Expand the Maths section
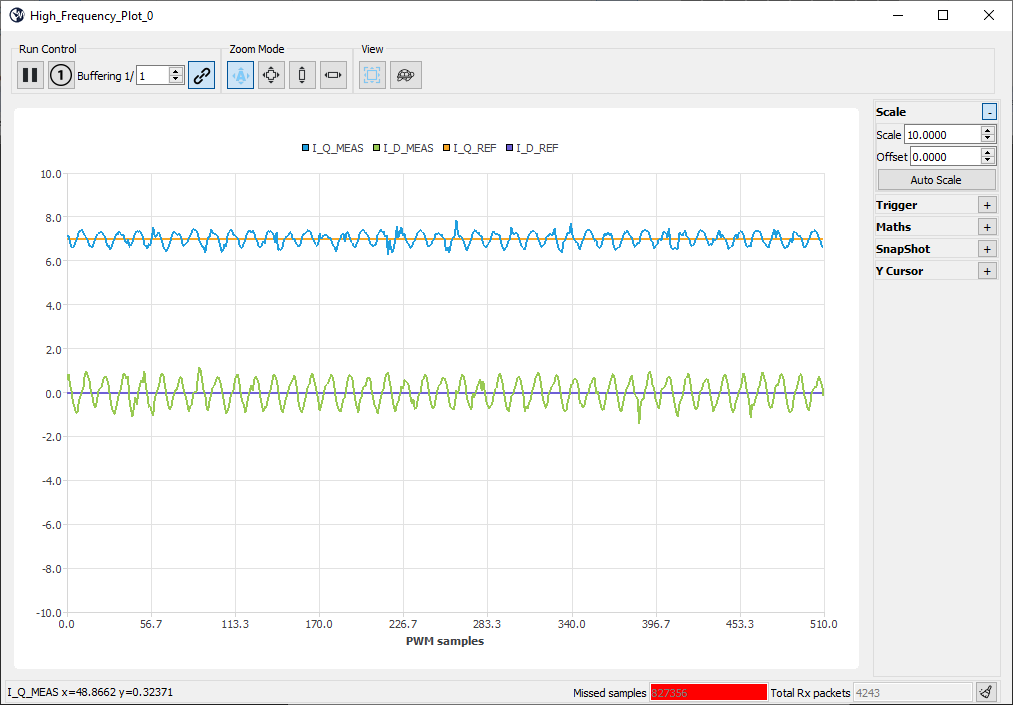The height and width of the screenshot is (705, 1013). (987, 226)
